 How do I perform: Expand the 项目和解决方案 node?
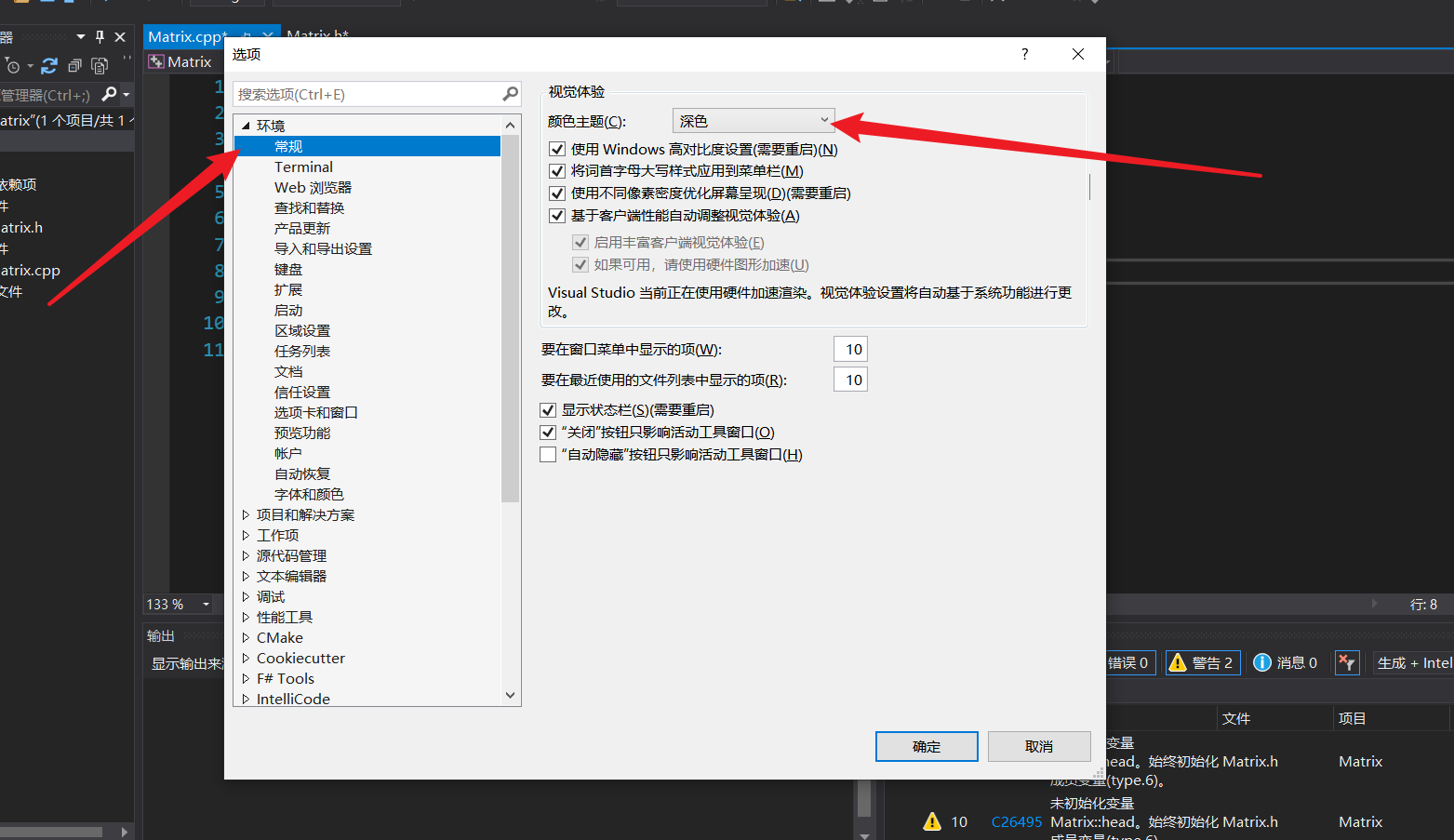[x=246, y=514]
